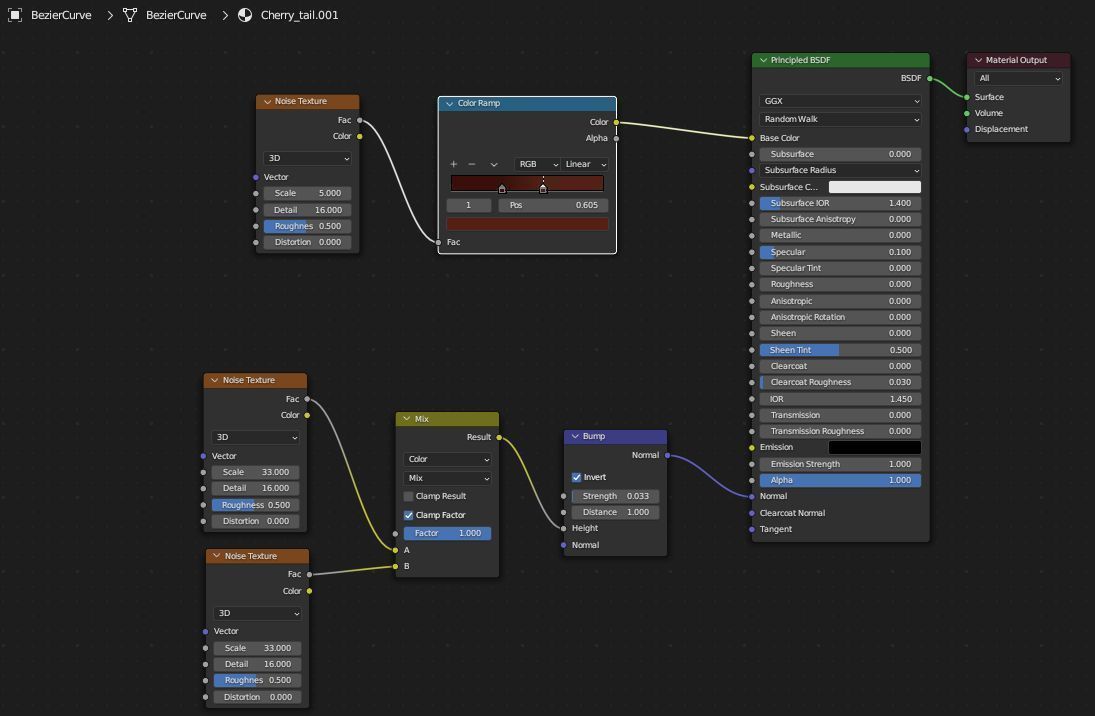The width and height of the screenshot is (1095, 716).
Task: Click Principled BSDF Normal input socket
Action: tap(751, 497)
